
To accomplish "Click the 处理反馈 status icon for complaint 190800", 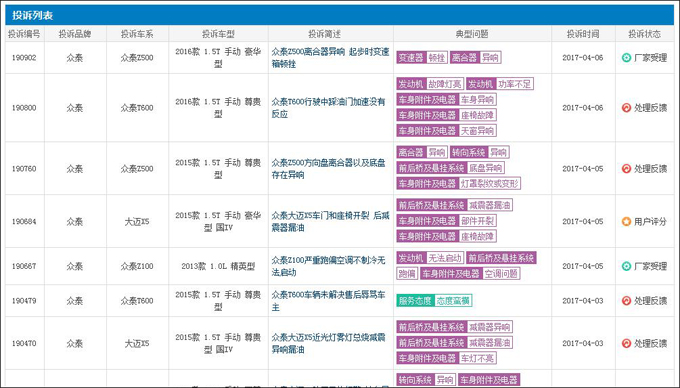I will coord(626,108).
